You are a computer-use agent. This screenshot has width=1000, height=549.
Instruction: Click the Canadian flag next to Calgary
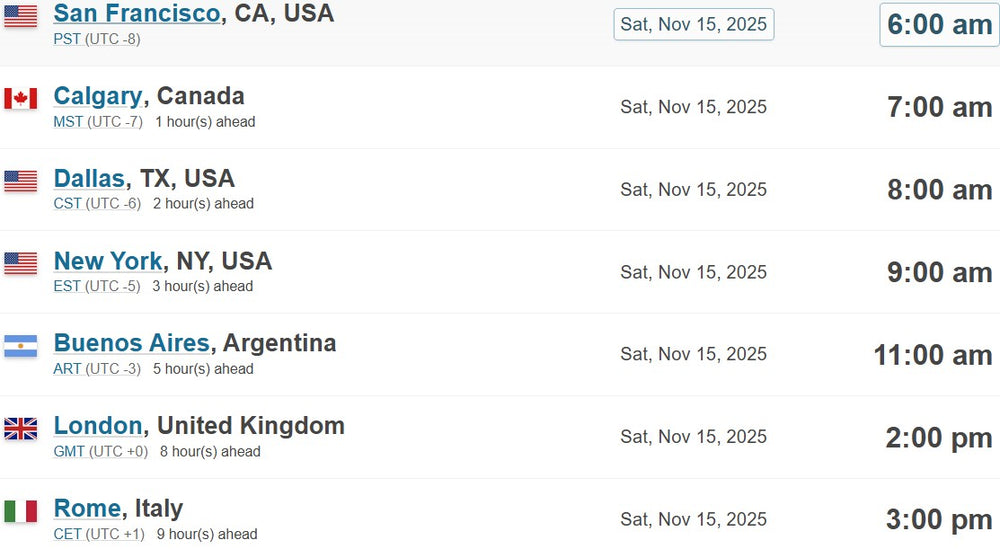pos(20,99)
